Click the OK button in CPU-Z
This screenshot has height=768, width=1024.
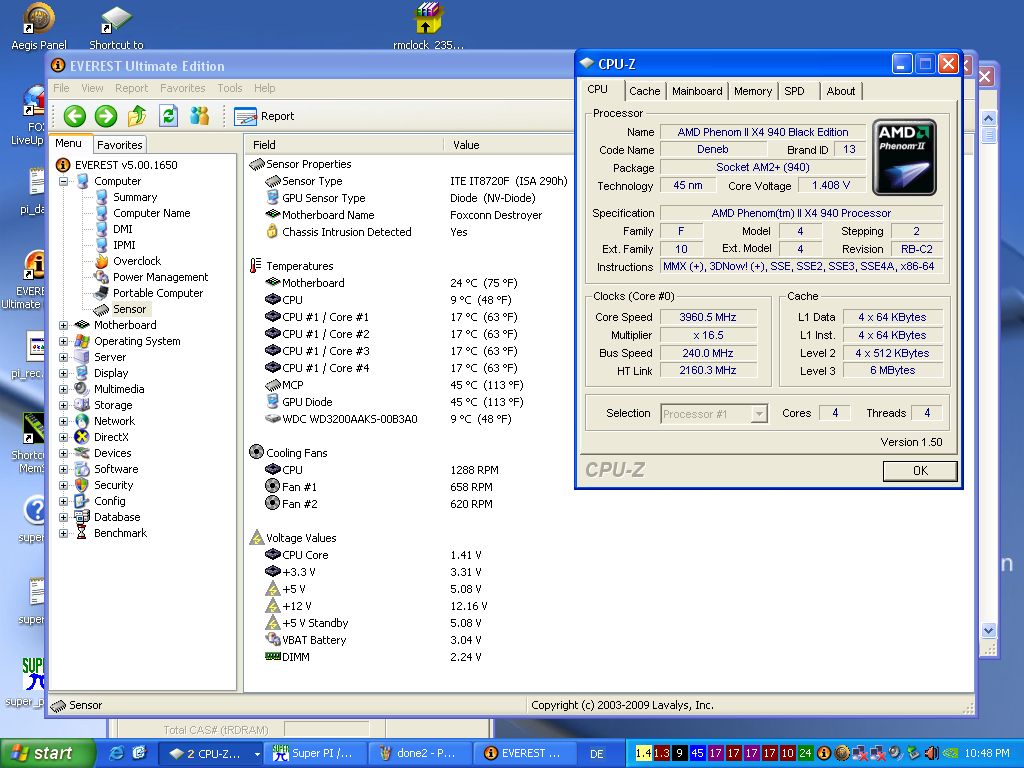[920, 471]
